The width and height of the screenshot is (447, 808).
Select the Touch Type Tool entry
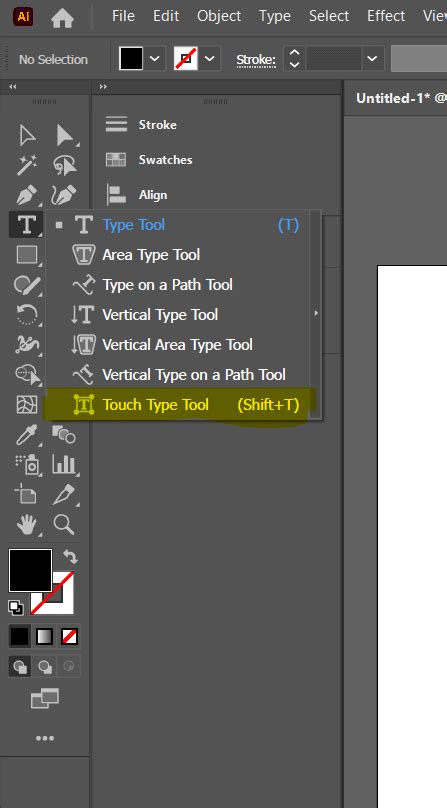click(x=184, y=405)
